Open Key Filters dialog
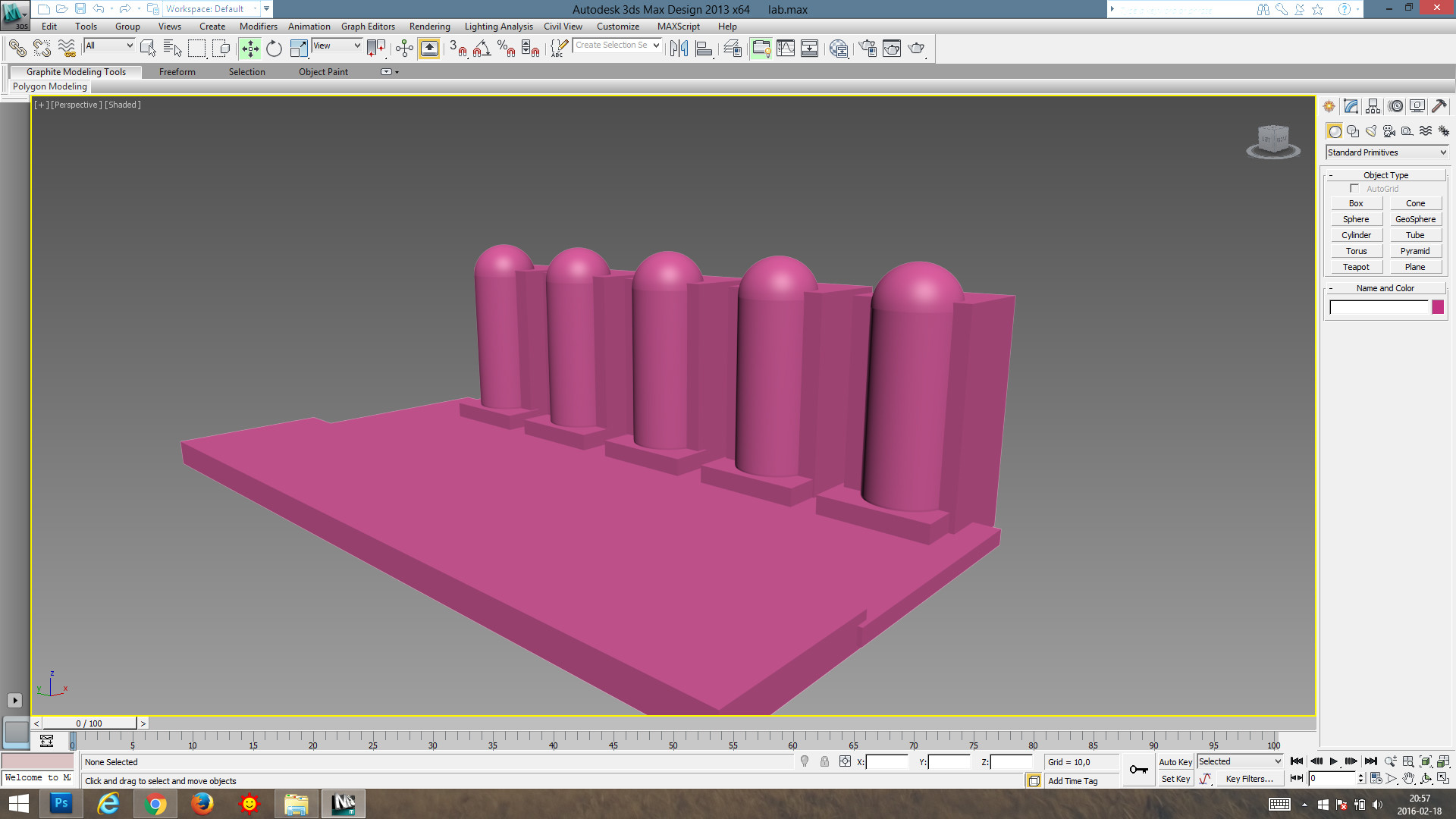Image resolution: width=1456 pixels, height=819 pixels. coord(1250,779)
